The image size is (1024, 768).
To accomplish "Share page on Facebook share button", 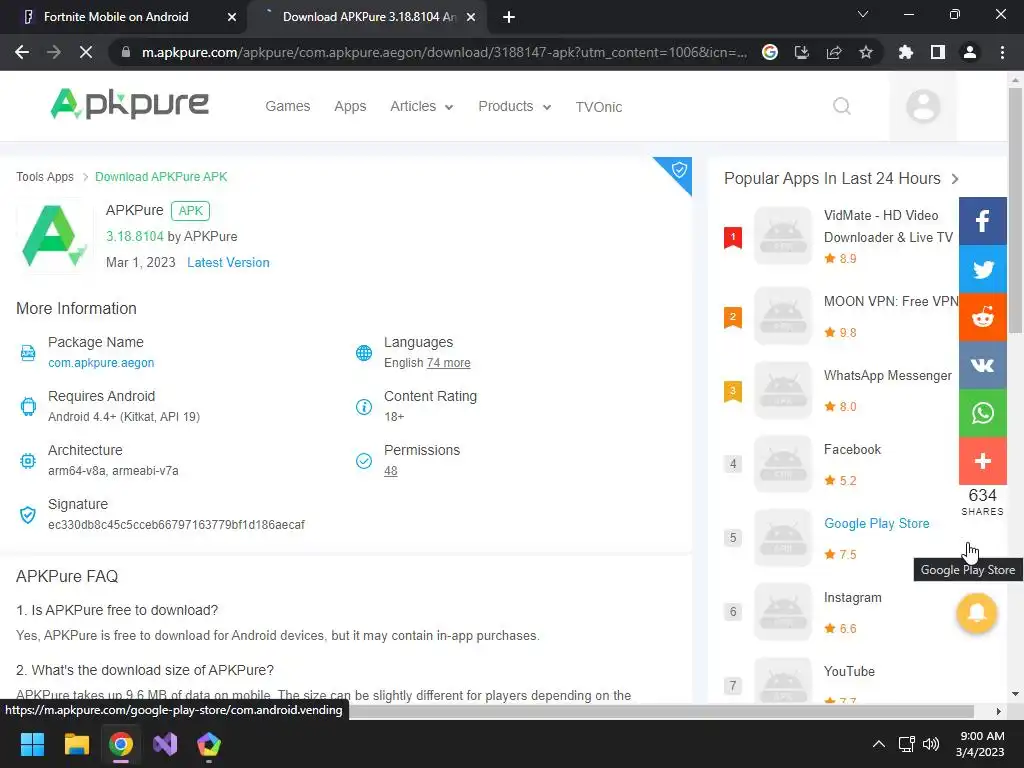I will (x=982, y=221).
